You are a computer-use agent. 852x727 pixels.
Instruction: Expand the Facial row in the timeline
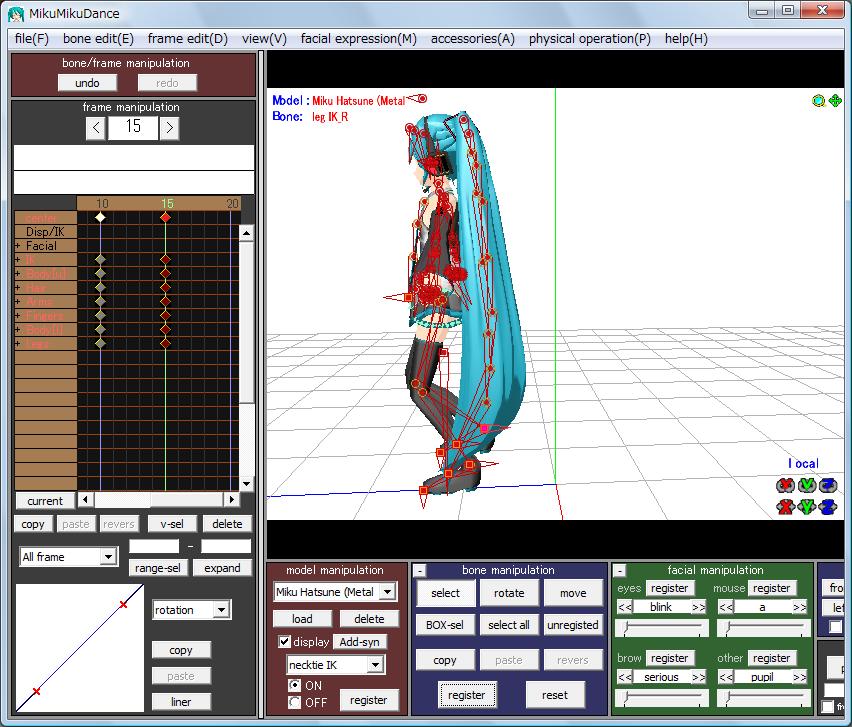(18, 246)
